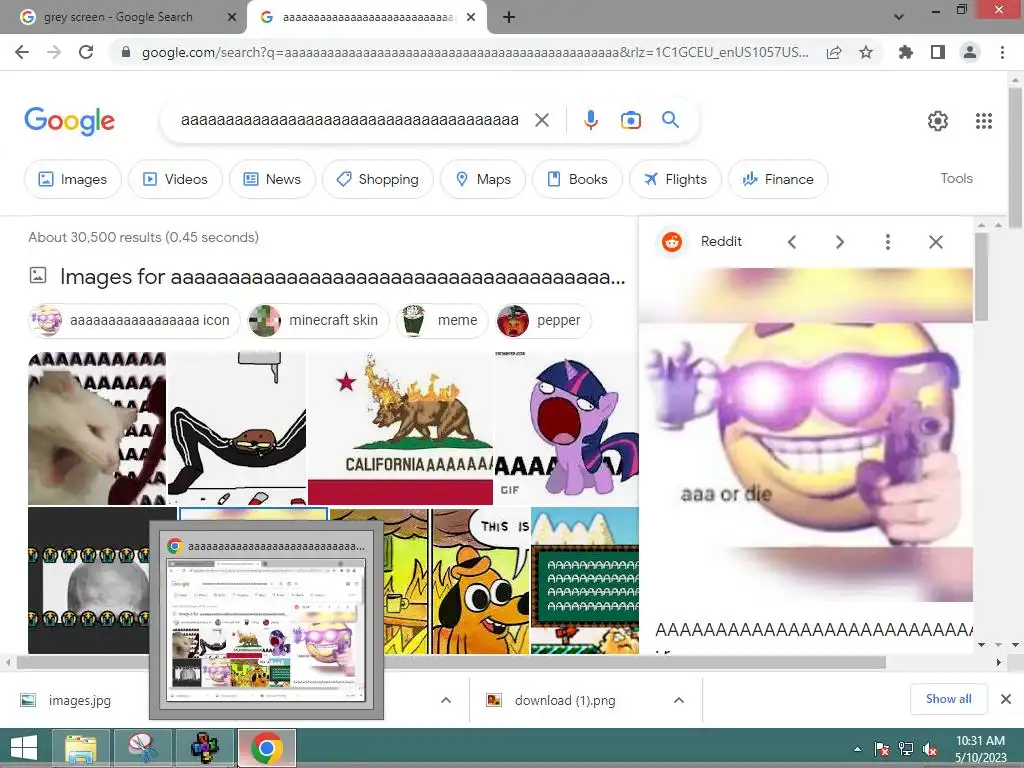The image size is (1024, 768).
Task: Open the Chrome three-dot menu
Action: (x=1002, y=52)
